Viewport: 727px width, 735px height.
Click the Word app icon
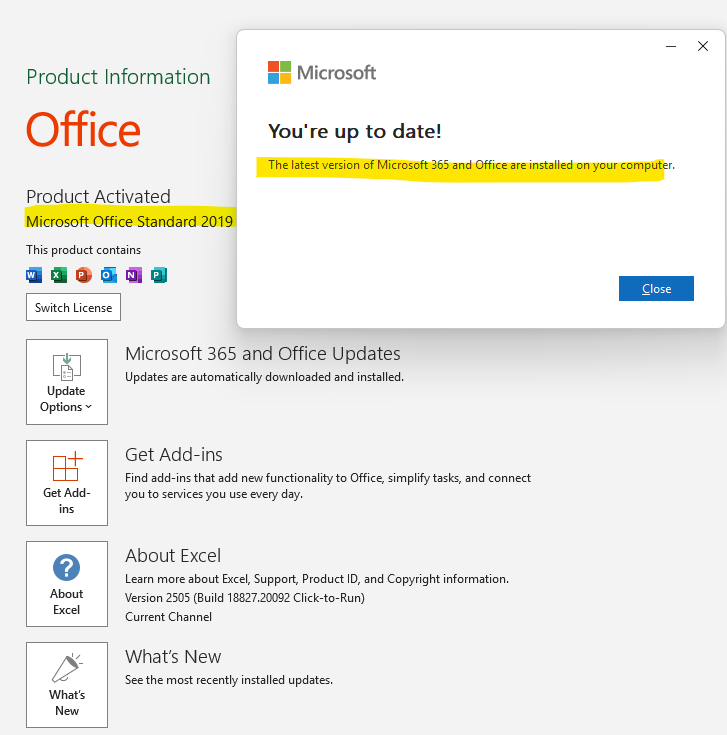tap(34, 275)
